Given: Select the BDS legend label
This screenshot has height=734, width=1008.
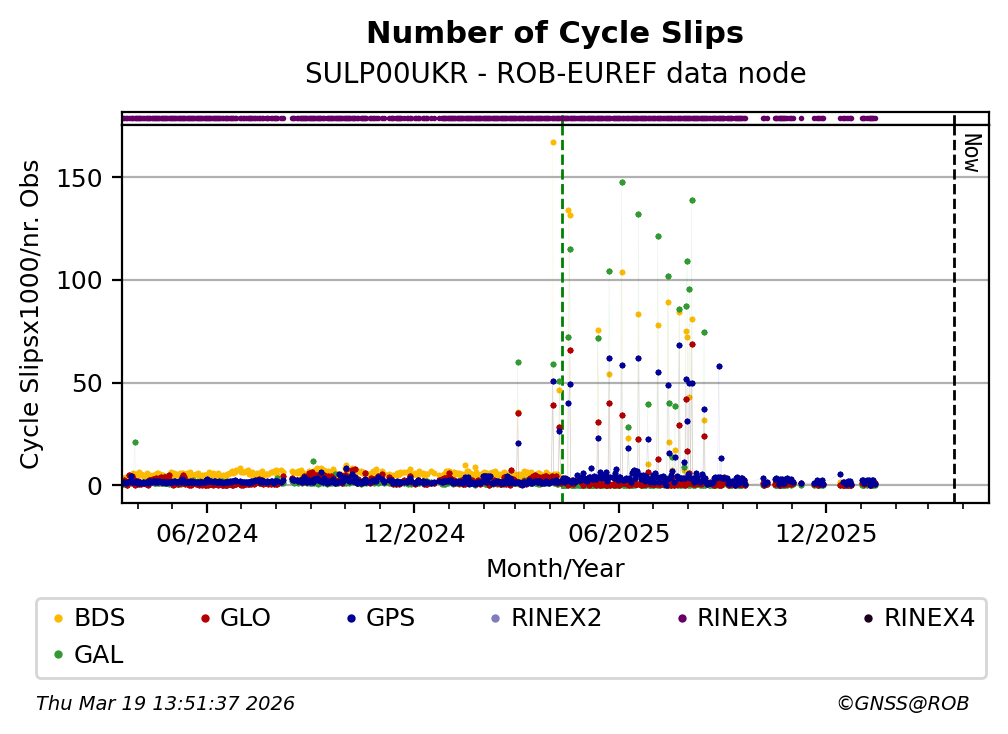Looking at the screenshot, I should pos(99,618).
